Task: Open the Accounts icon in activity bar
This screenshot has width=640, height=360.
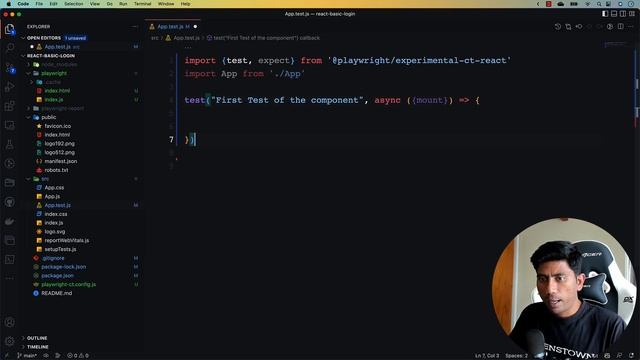Action: (9, 322)
